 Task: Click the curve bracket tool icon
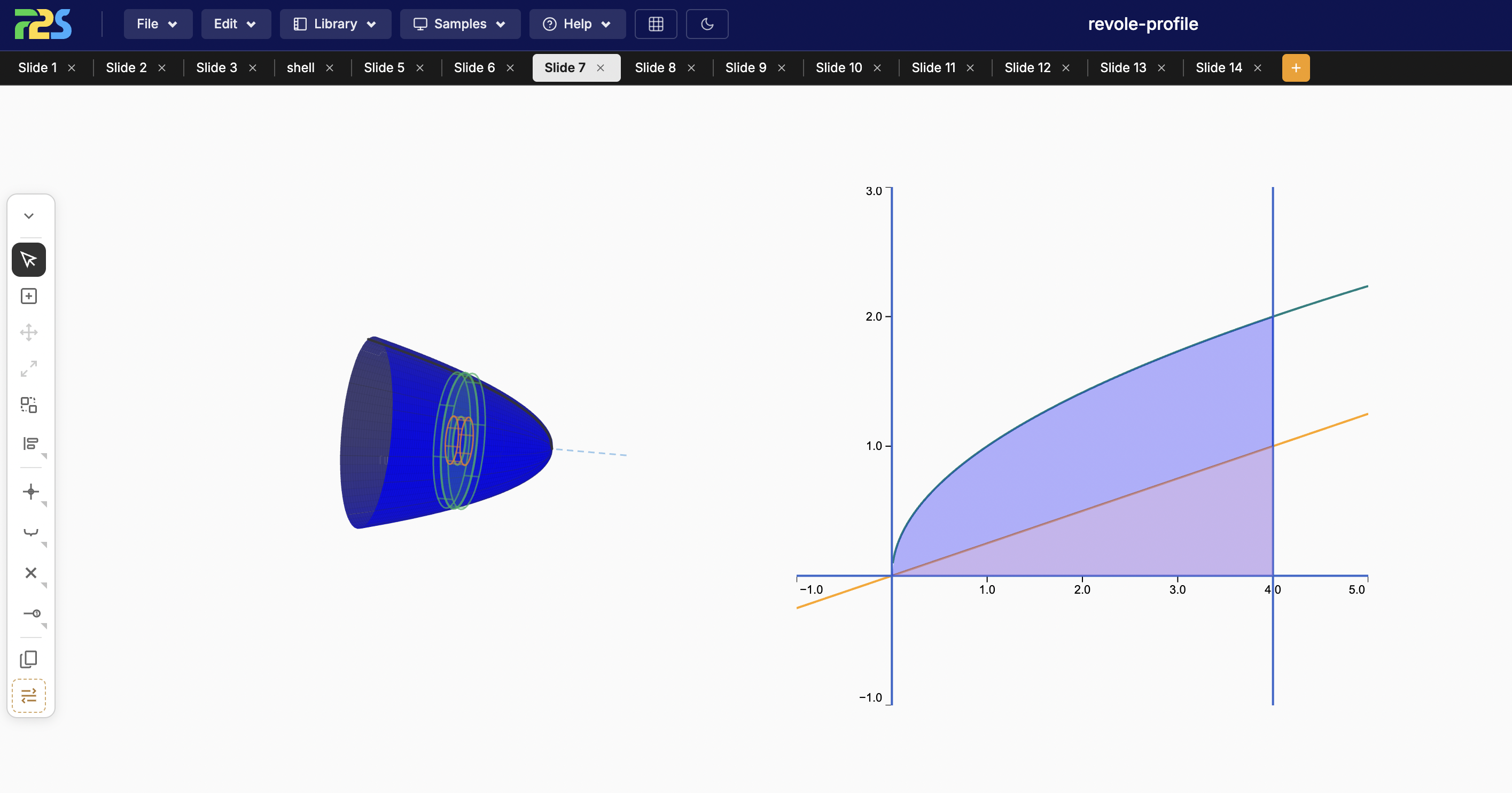(x=30, y=532)
